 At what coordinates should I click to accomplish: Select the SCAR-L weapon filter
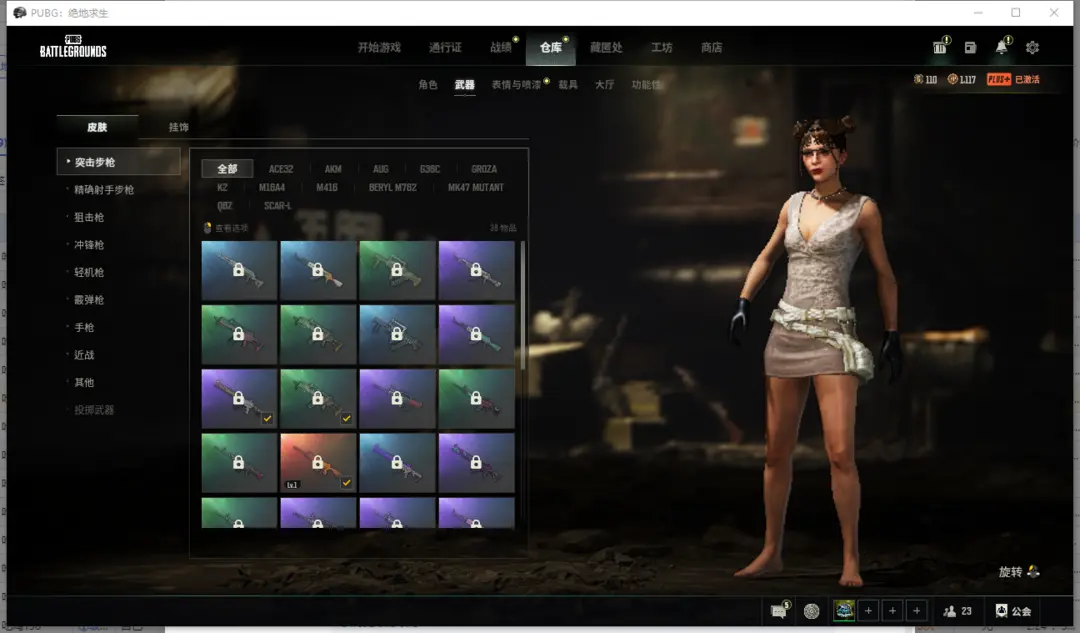click(278, 206)
